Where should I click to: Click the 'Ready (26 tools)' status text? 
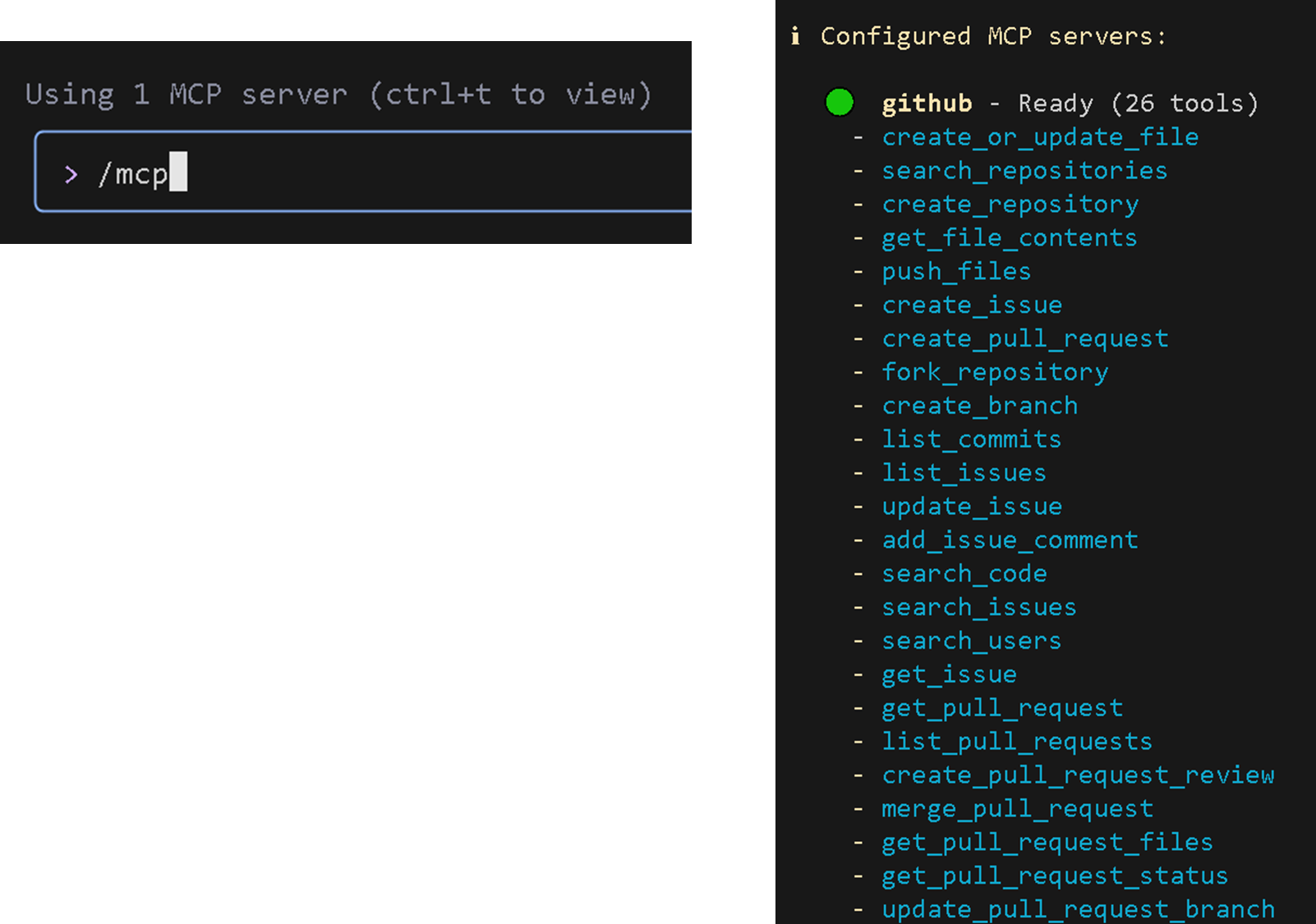(x=1138, y=103)
